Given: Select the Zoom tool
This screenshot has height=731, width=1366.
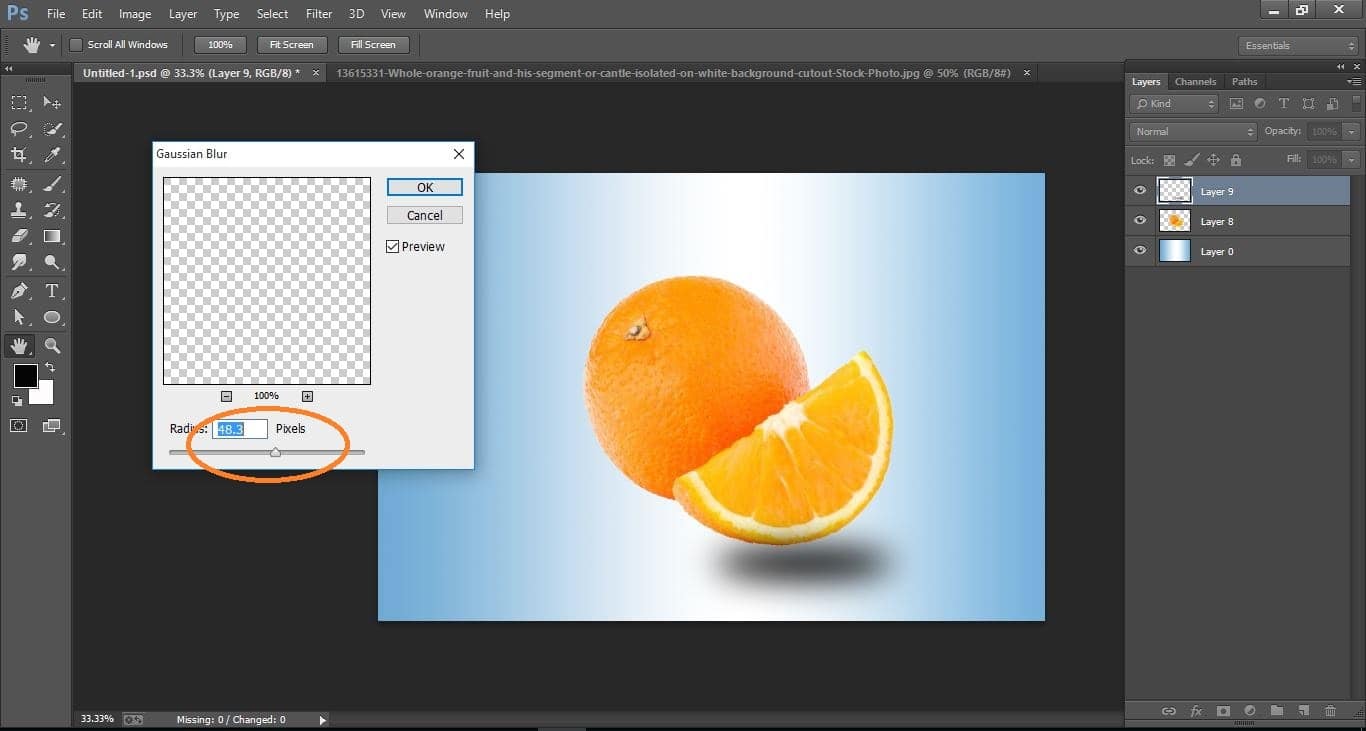Looking at the screenshot, I should pos(52,345).
